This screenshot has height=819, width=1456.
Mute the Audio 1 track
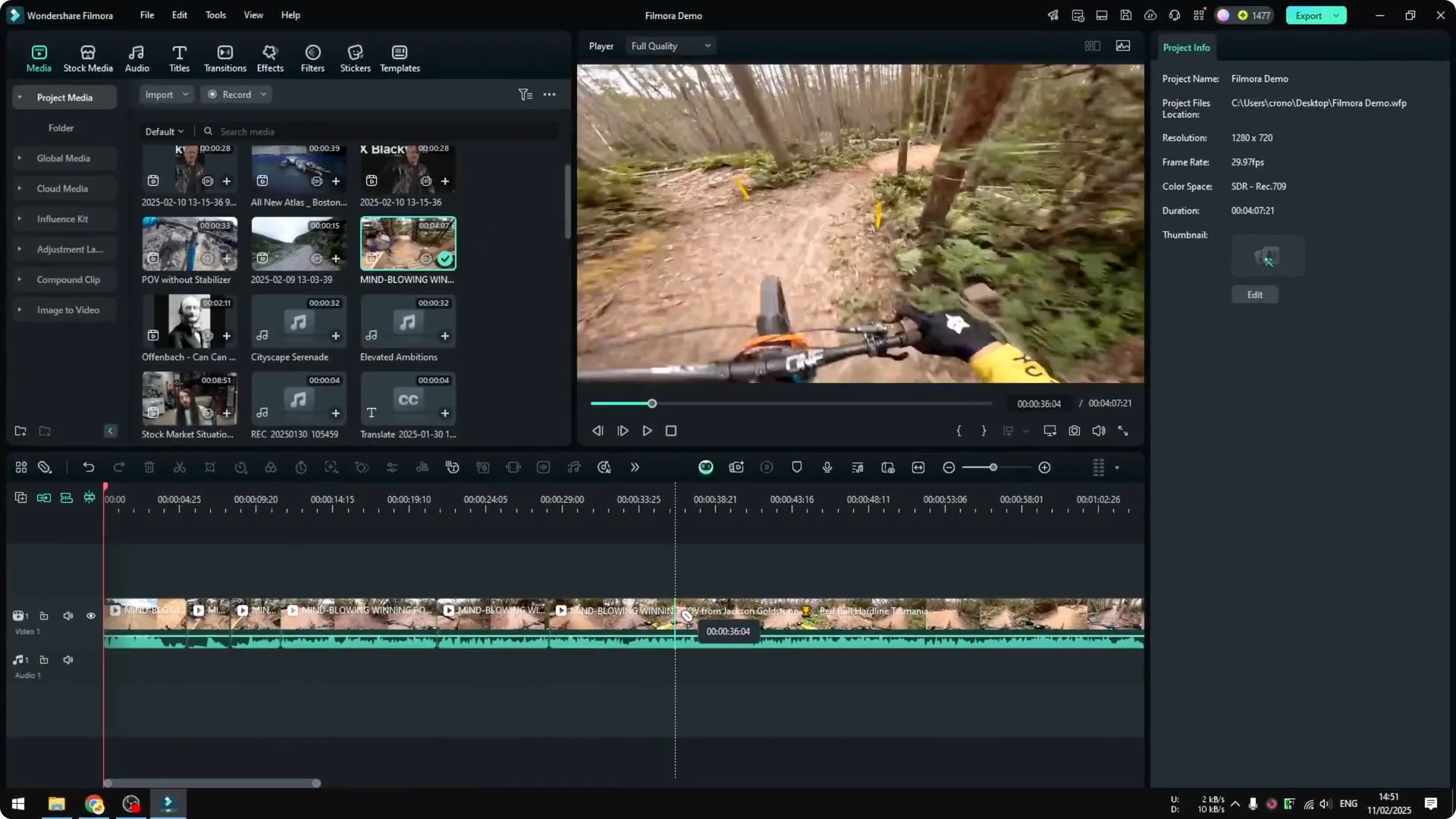point(67,660)
